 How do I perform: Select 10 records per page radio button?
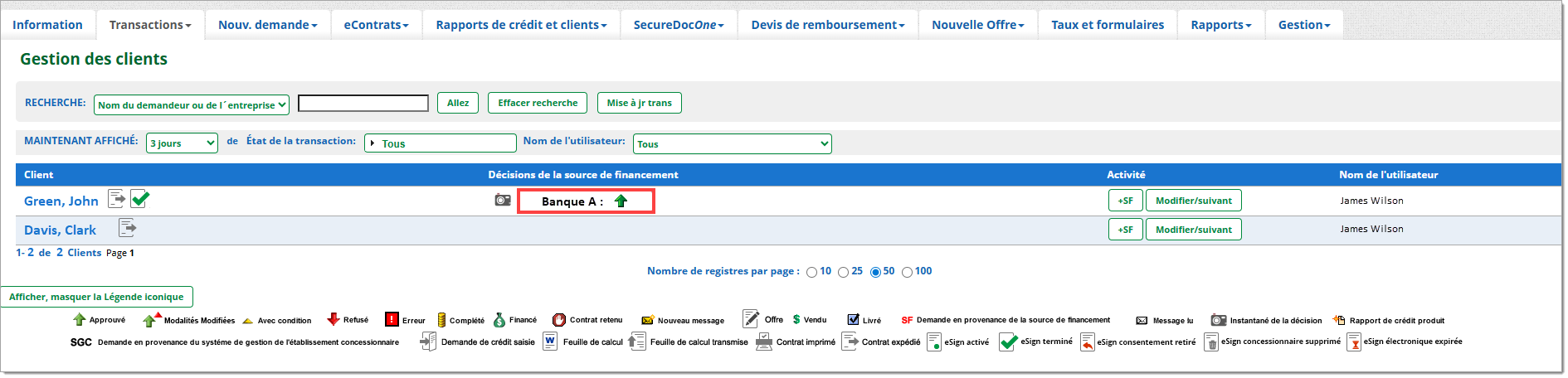coord(811,272)
